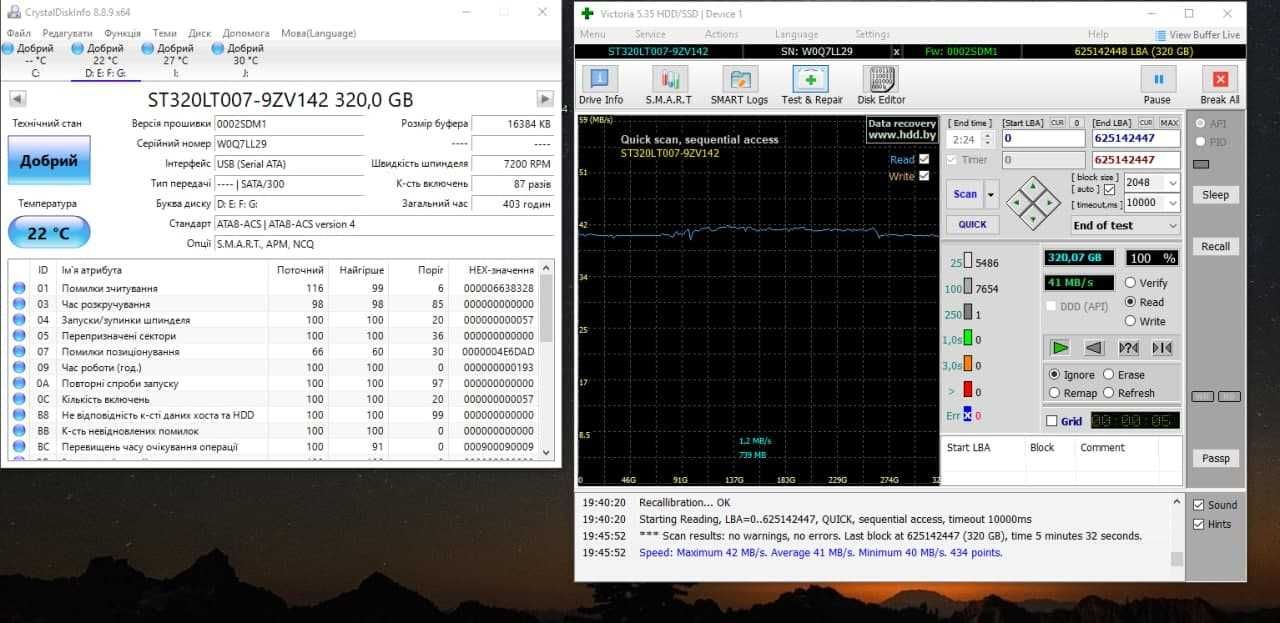
Task: Open Victoria Language menu
Action: (x=796, y=34)
